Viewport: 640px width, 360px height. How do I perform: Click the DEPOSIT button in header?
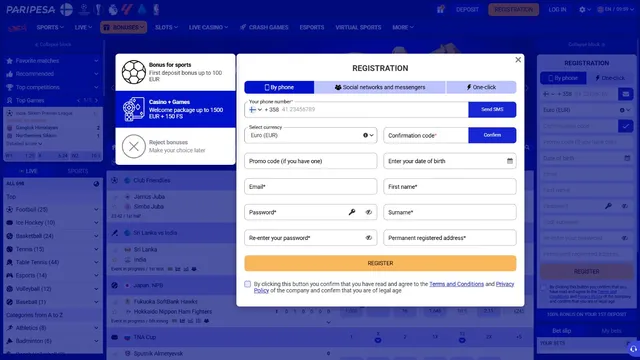pyautogui.click(x=467, y=9)
